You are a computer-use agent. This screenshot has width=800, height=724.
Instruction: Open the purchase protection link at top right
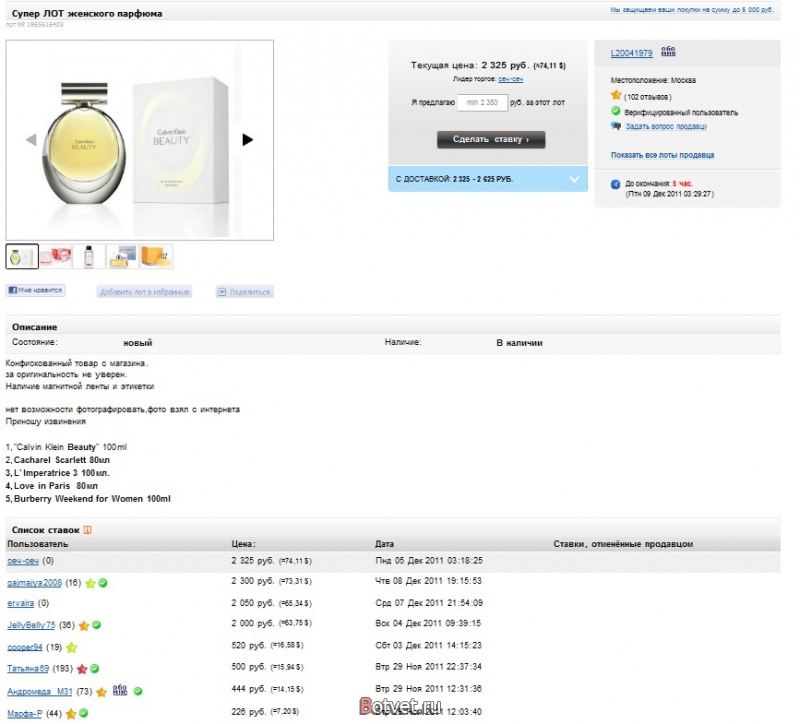(692, 10)
